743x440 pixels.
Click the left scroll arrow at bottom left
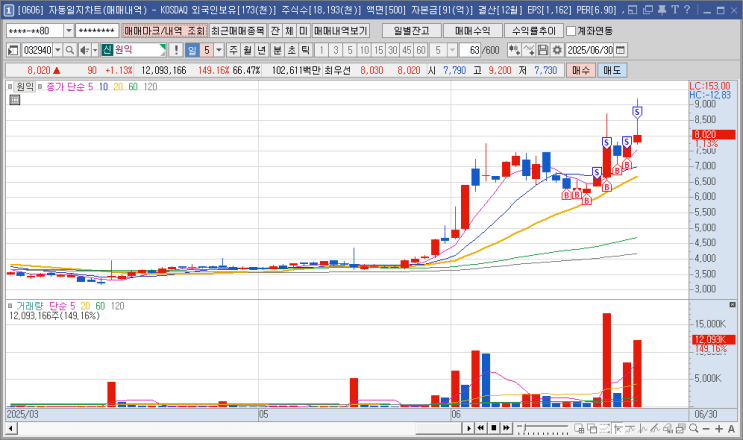(10, 429)
